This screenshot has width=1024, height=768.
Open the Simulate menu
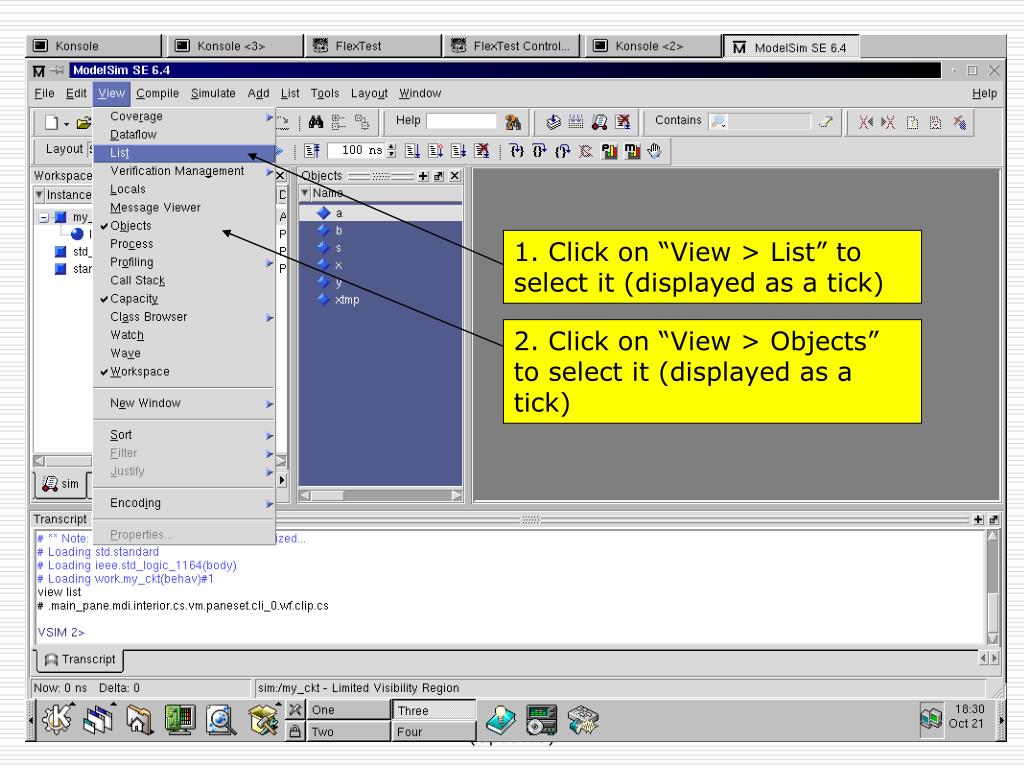point(213,93)
